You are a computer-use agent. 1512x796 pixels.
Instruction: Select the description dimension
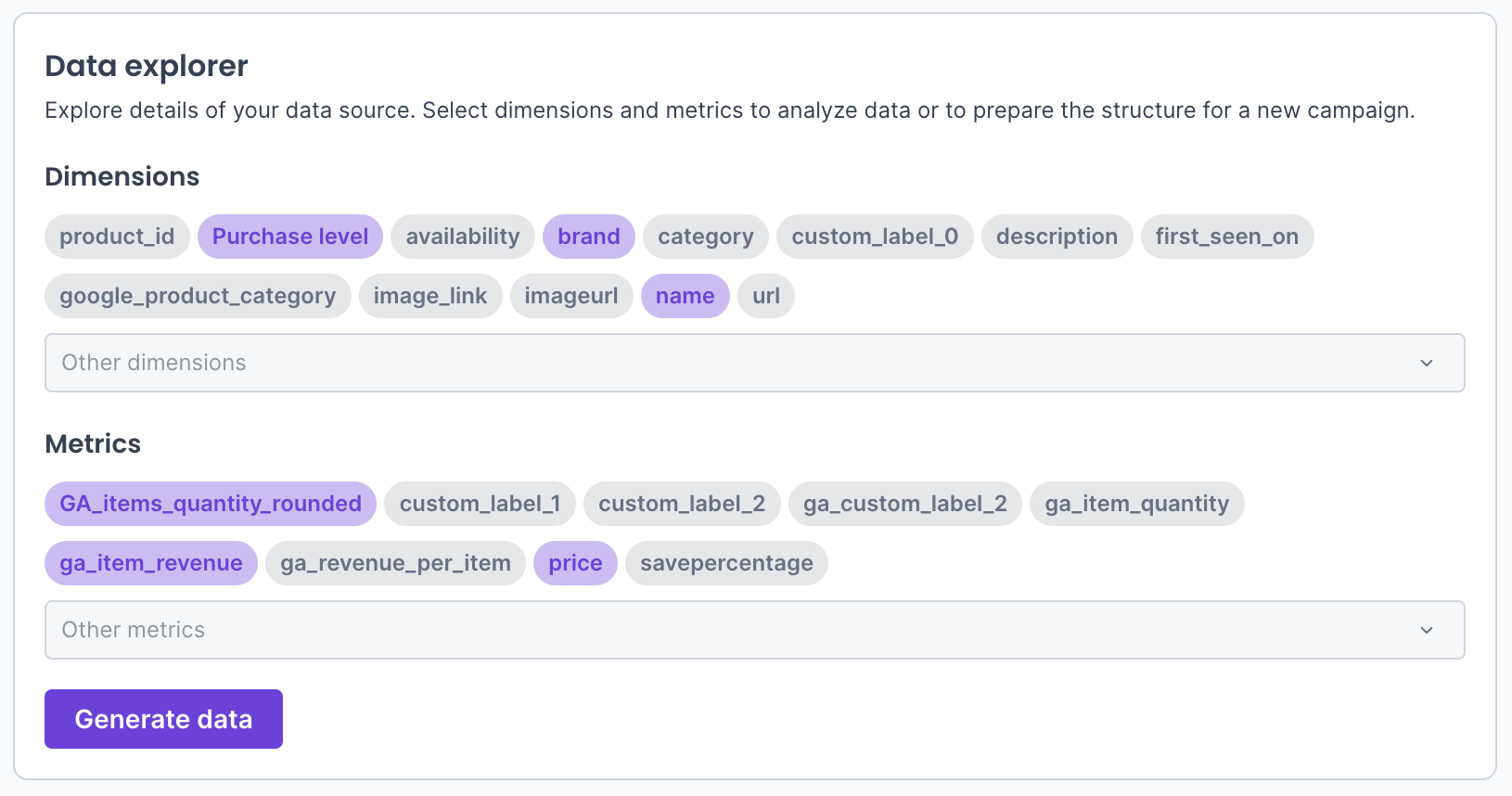[1057, 237]
